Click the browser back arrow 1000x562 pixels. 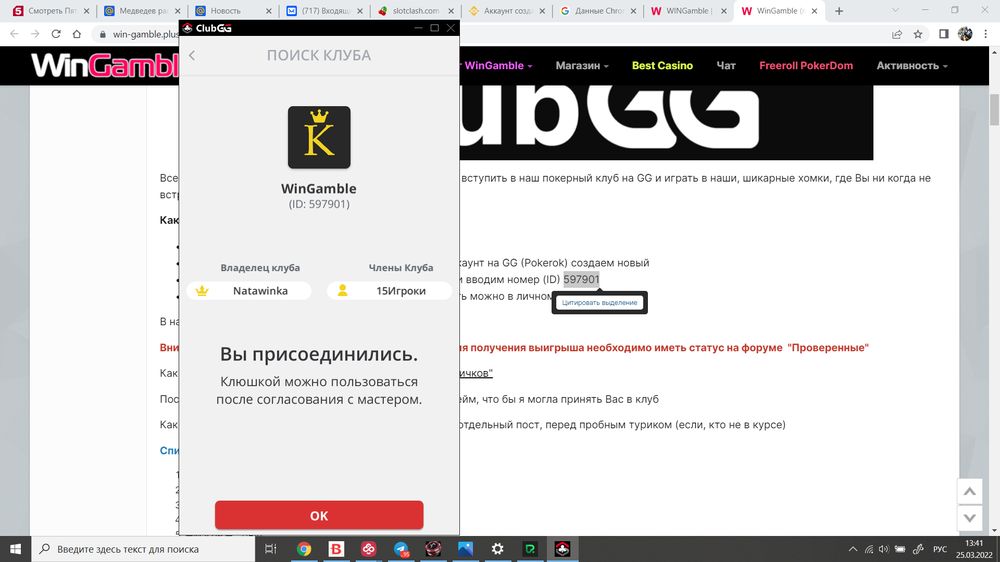(x=15, y=34)
